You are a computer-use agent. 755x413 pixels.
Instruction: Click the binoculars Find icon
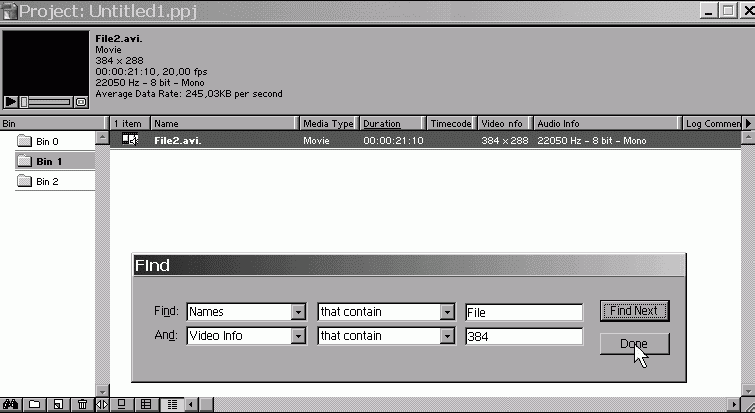[10, 404]
